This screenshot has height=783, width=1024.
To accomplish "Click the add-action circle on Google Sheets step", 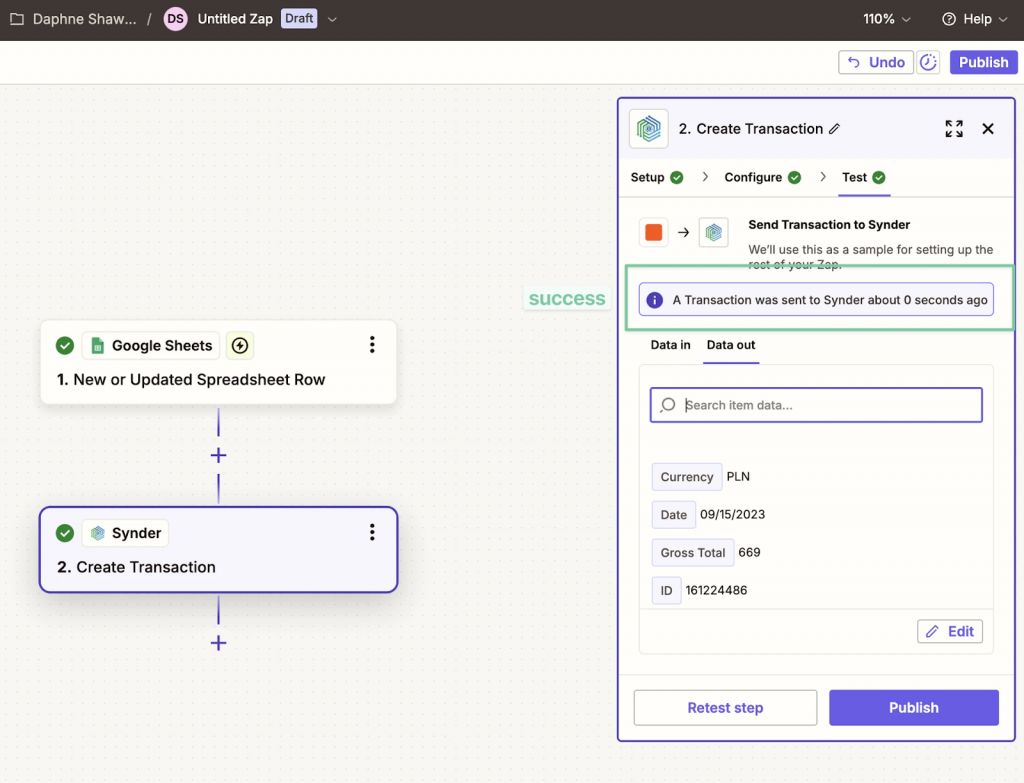I will 240,345.
